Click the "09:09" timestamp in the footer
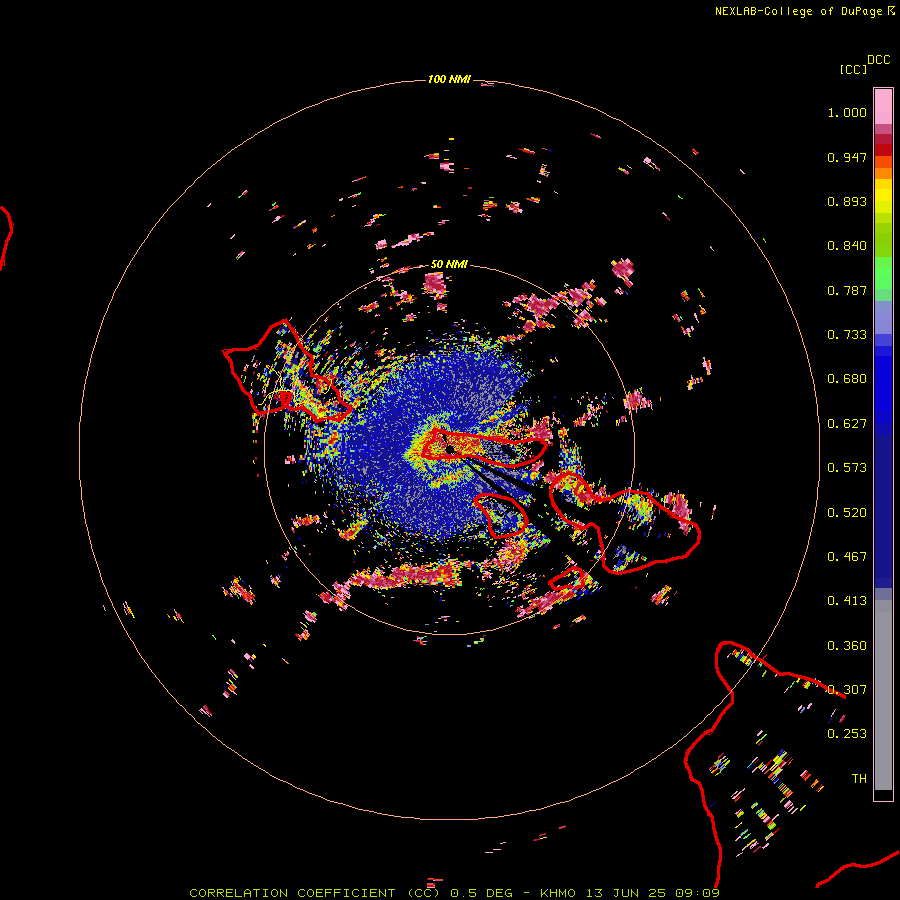This screenshot has width=900, height=900. 697,893
